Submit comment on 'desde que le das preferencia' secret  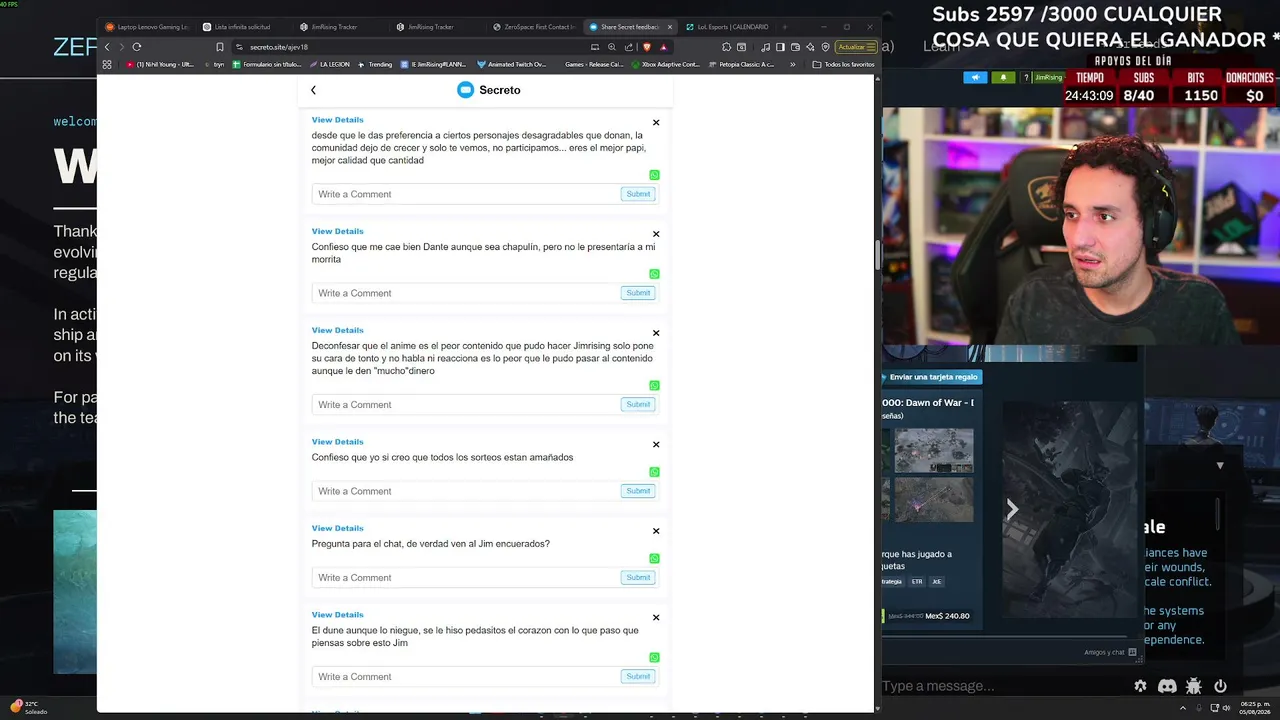638,194
